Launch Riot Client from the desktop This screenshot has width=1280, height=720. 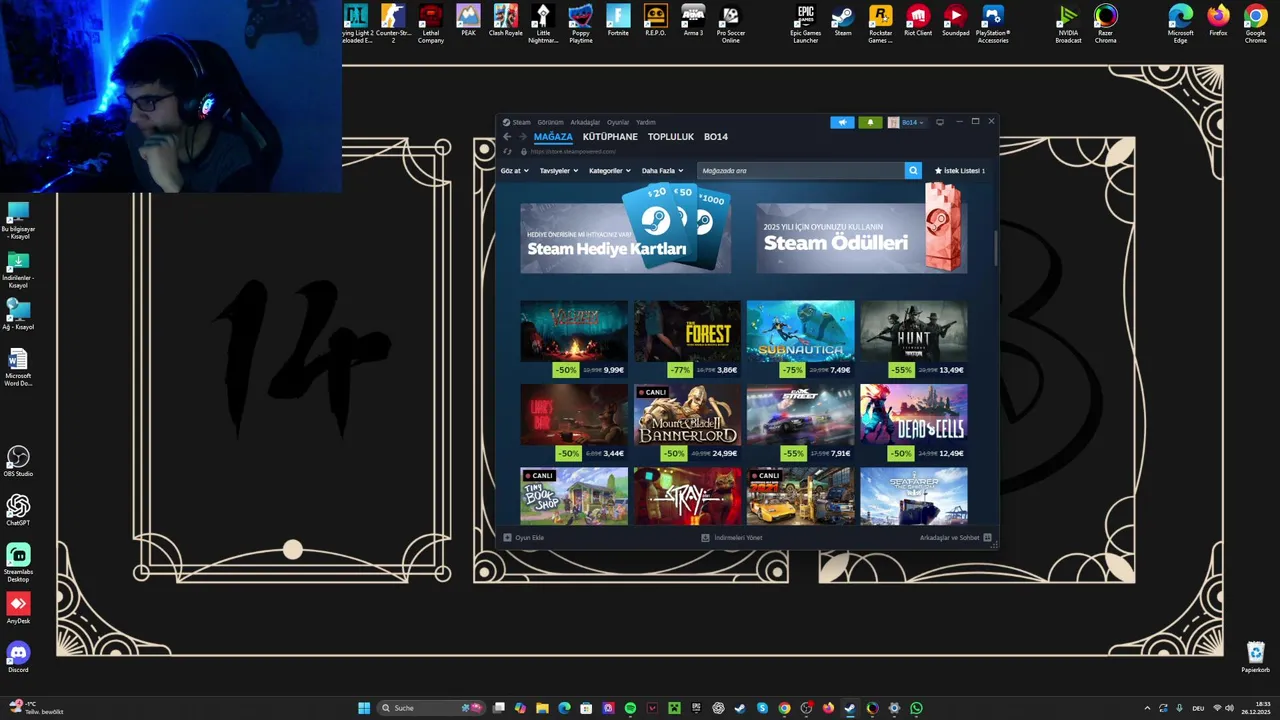click(918, 20)
